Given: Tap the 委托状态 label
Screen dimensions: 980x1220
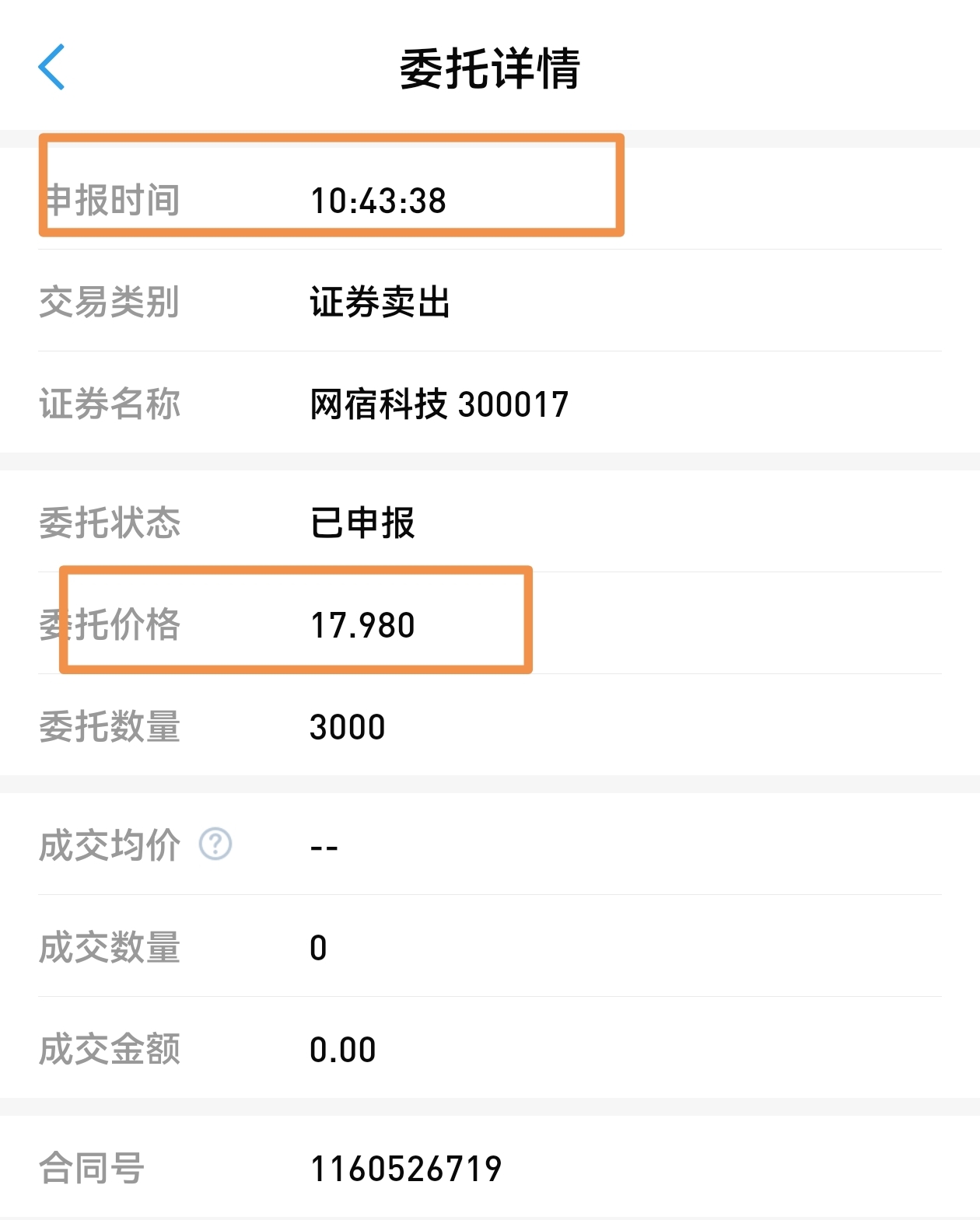Looking at the screenshot, I should [x=110, y=523].
